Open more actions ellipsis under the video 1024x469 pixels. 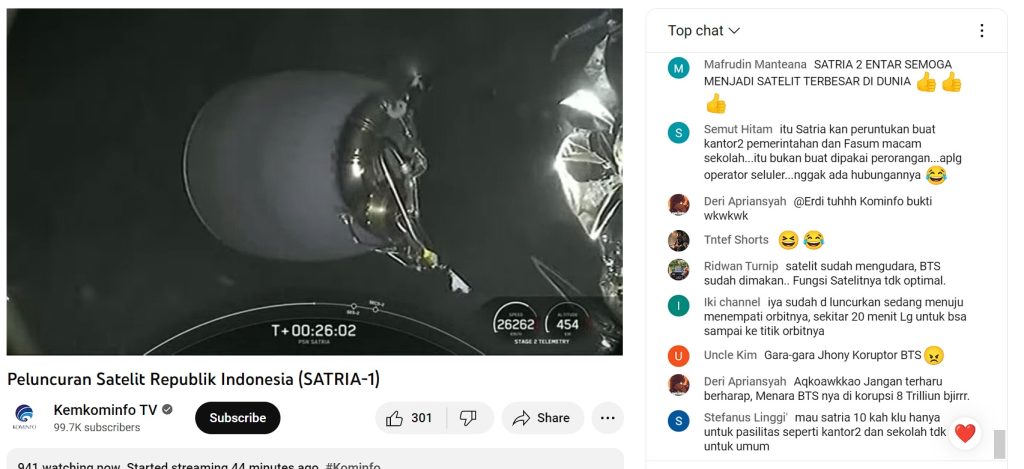click(607, 418)
